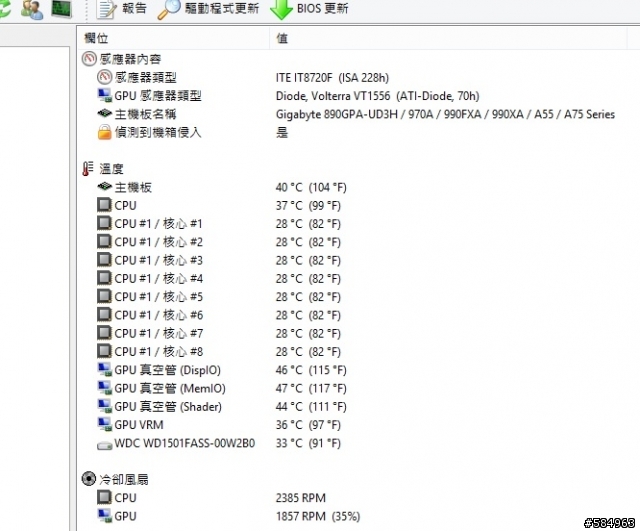Click the CPU #1 / 核心 #5 icon
Image resolution: width=640 pixels, height=531 pixels.
(104, 296)
